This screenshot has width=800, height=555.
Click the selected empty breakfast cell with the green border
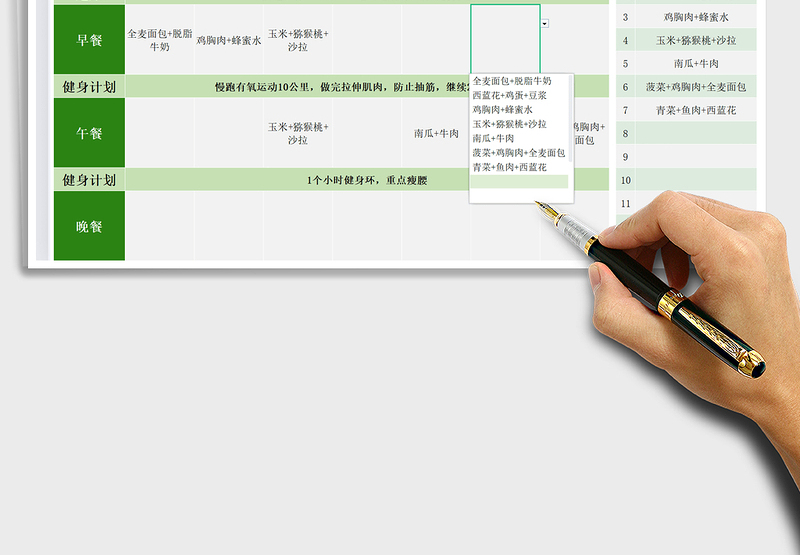point(505,39)
